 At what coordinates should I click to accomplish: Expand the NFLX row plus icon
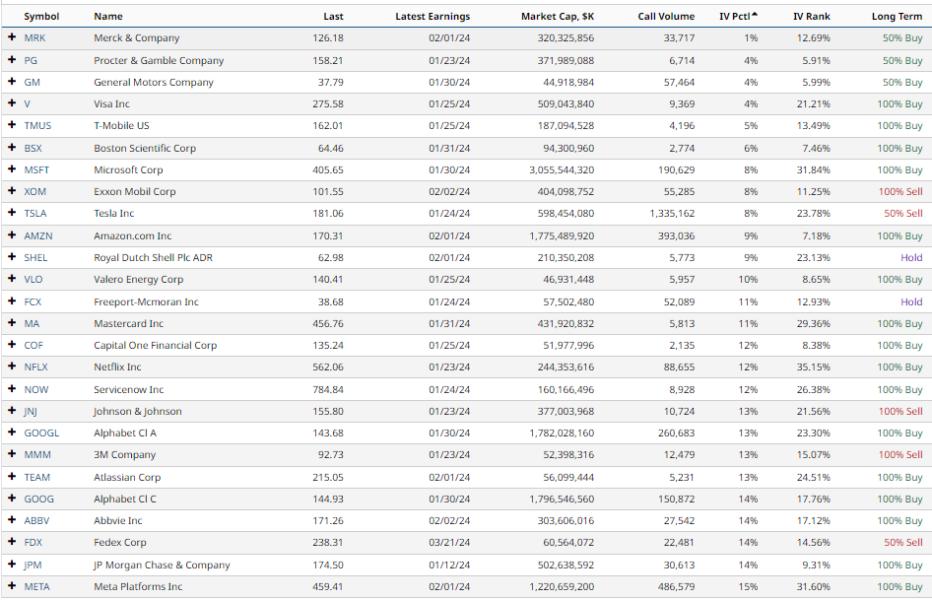click(12, 366)
